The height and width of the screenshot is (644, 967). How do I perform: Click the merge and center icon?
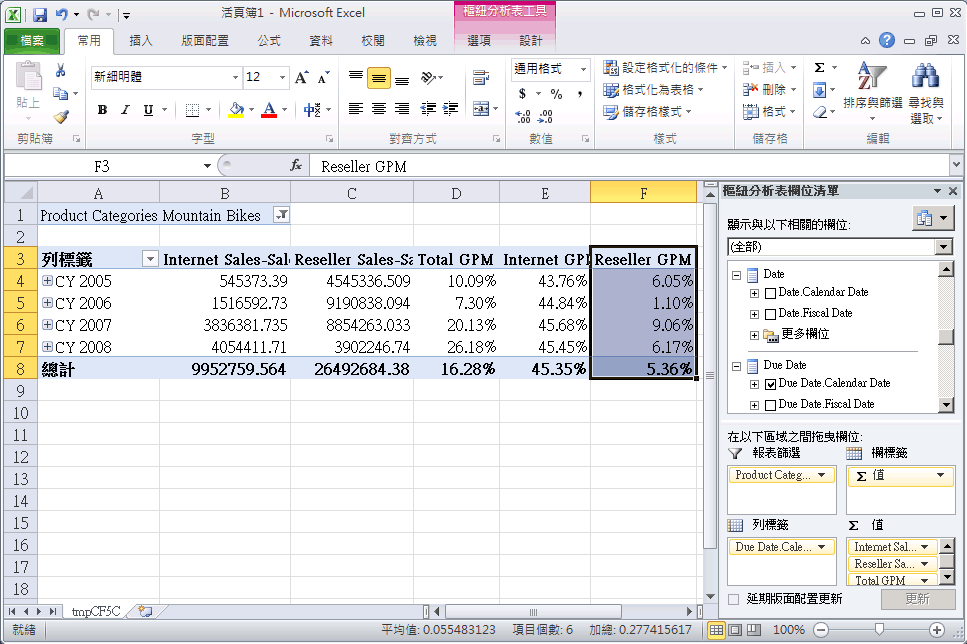[x=482, y=109]
